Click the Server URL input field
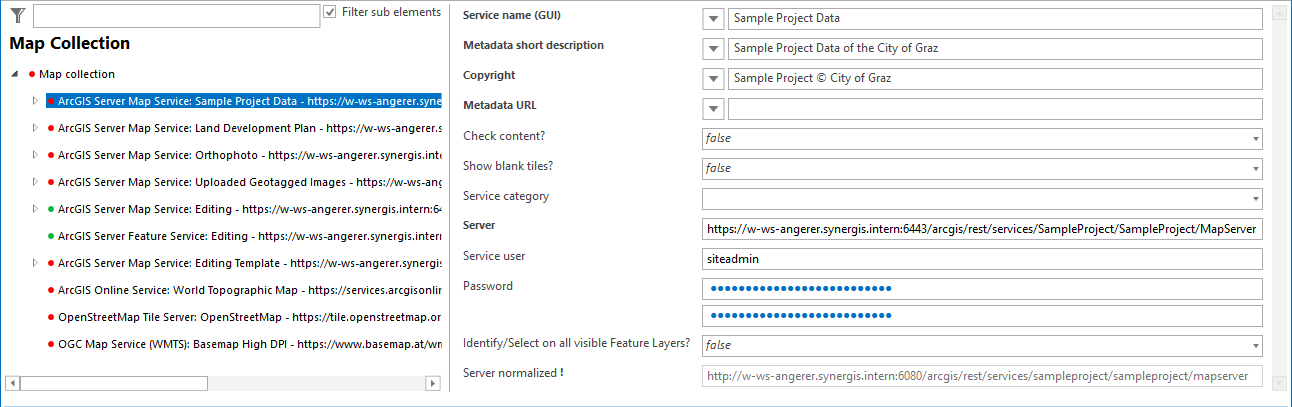Image resolution: width=1292 pixels, height=407 pixels. [x=982, y=229]
